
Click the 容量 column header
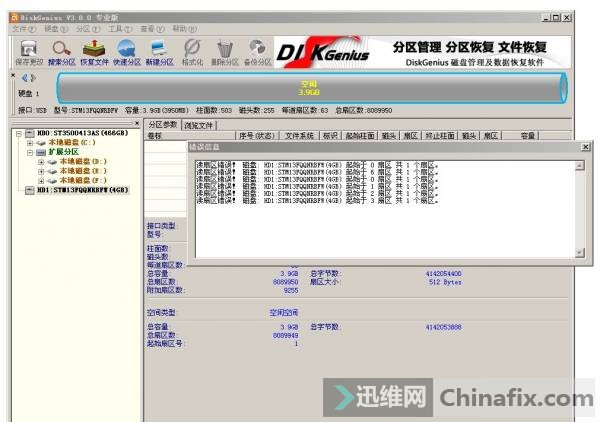point(521,136)
